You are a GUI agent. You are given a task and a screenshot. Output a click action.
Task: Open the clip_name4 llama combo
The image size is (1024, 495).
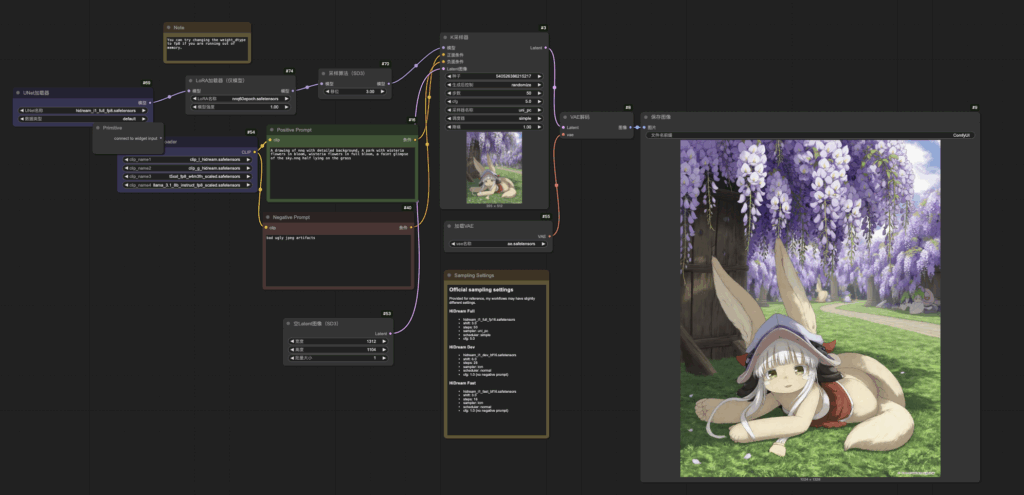[x=188, y=185]
